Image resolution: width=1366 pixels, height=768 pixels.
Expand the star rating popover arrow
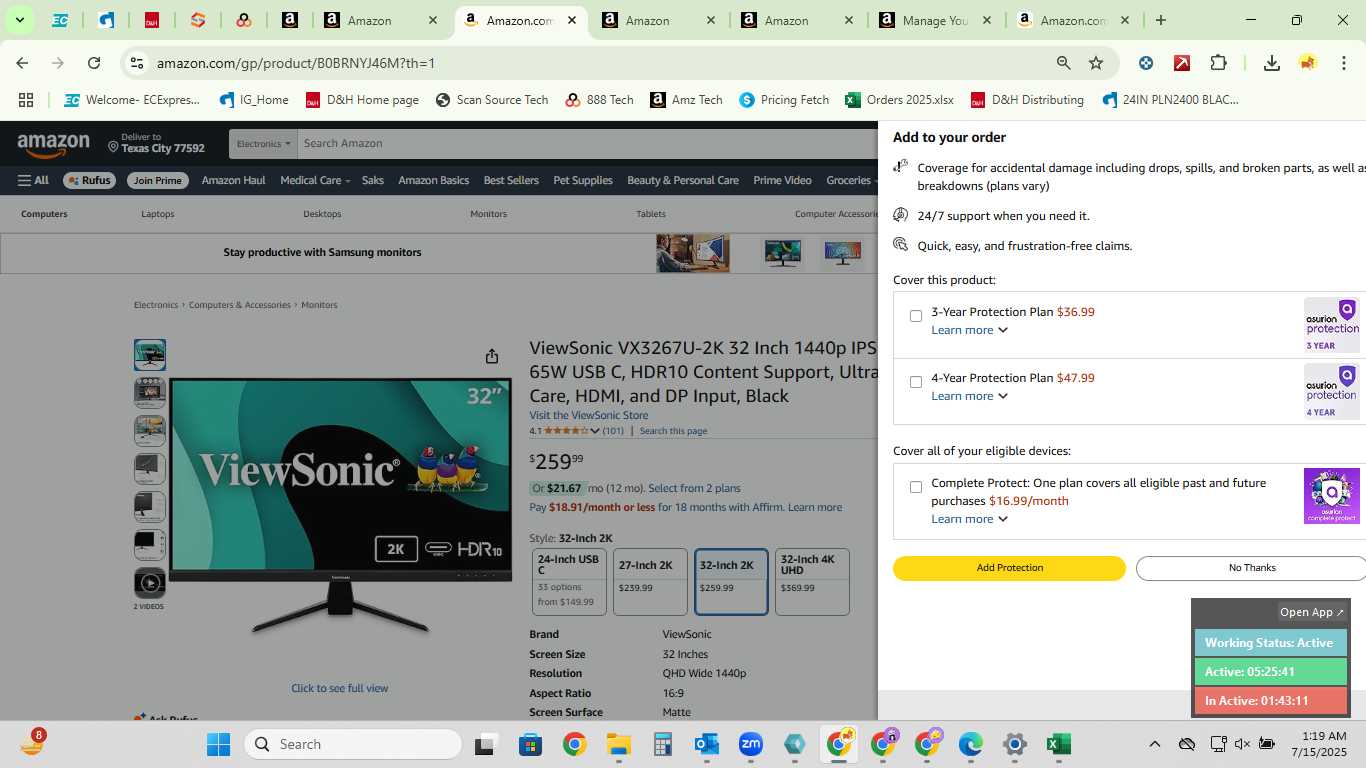[x=595, y=431]
